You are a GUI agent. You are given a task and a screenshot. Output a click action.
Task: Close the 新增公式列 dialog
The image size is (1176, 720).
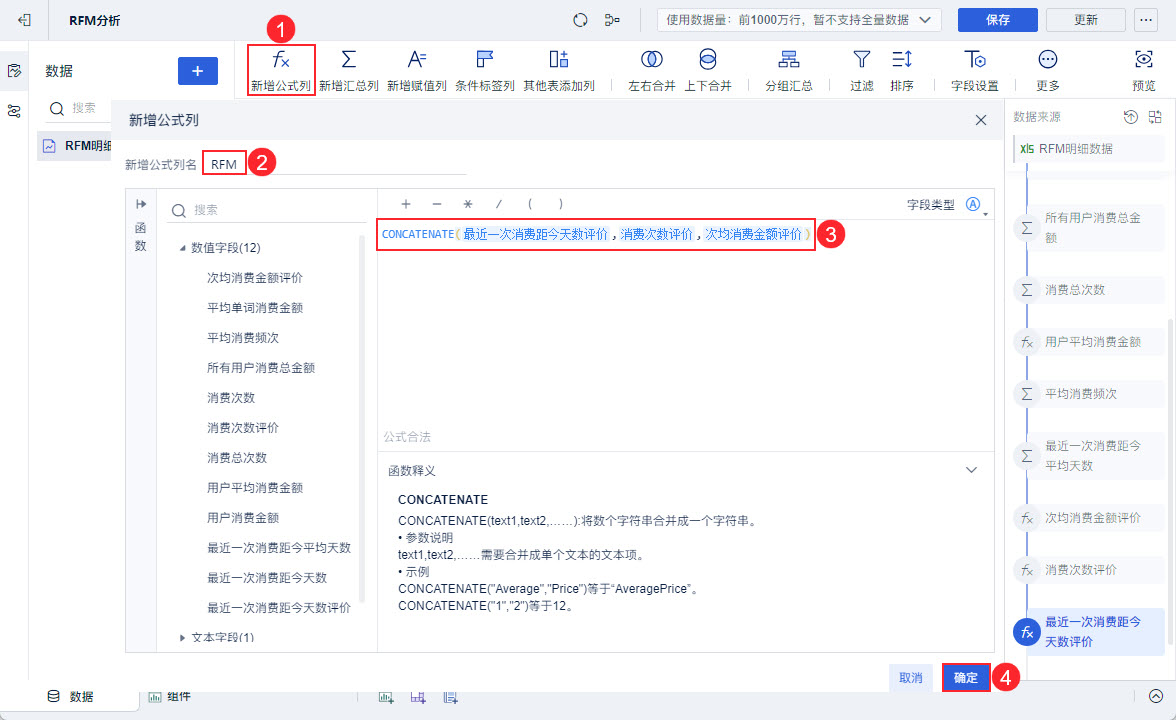coord(980,120)
